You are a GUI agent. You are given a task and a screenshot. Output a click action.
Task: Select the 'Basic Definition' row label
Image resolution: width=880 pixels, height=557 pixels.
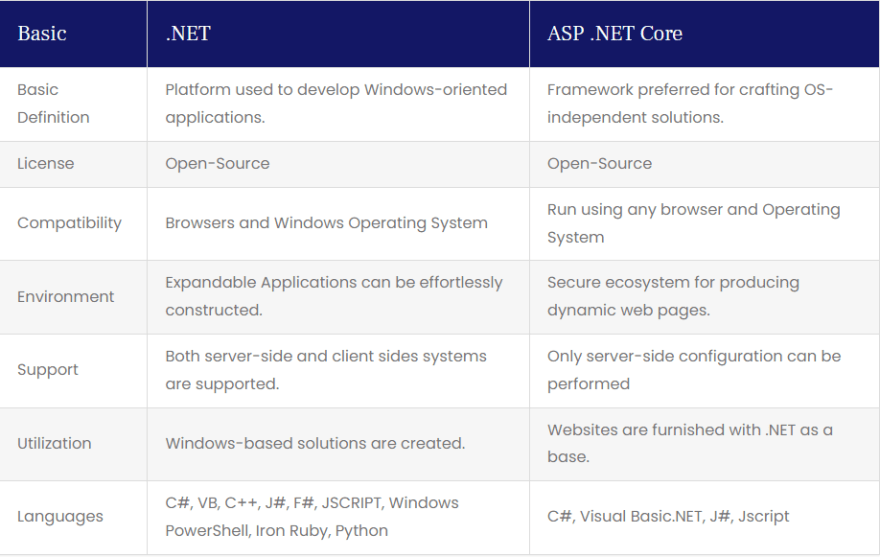click(x=53, y=103)
